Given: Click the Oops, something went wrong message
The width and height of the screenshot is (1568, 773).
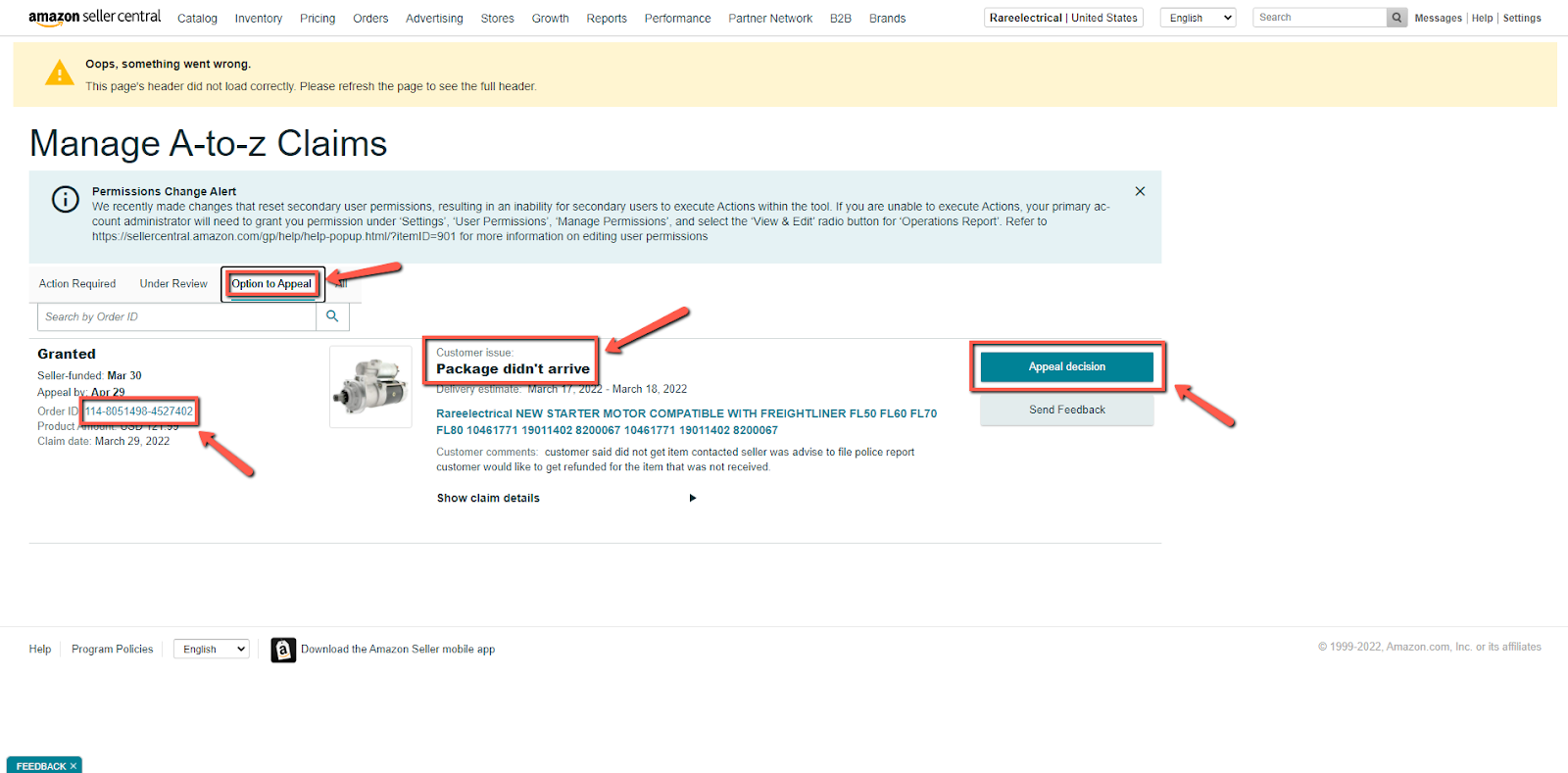Looking at the screenshot, I should coord(168,64).
